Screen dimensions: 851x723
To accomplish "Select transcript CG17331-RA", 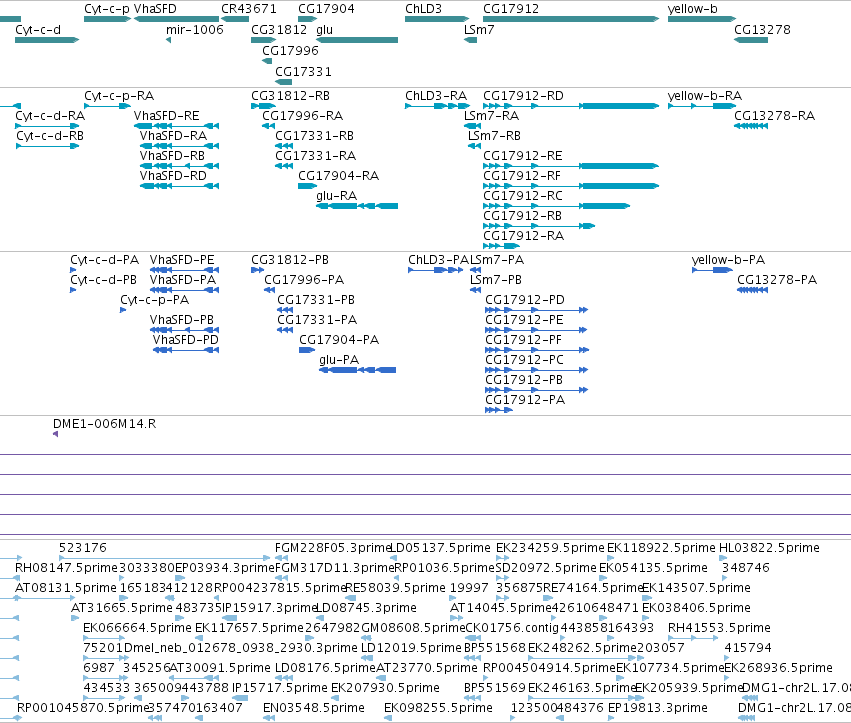I will point(315,156).
